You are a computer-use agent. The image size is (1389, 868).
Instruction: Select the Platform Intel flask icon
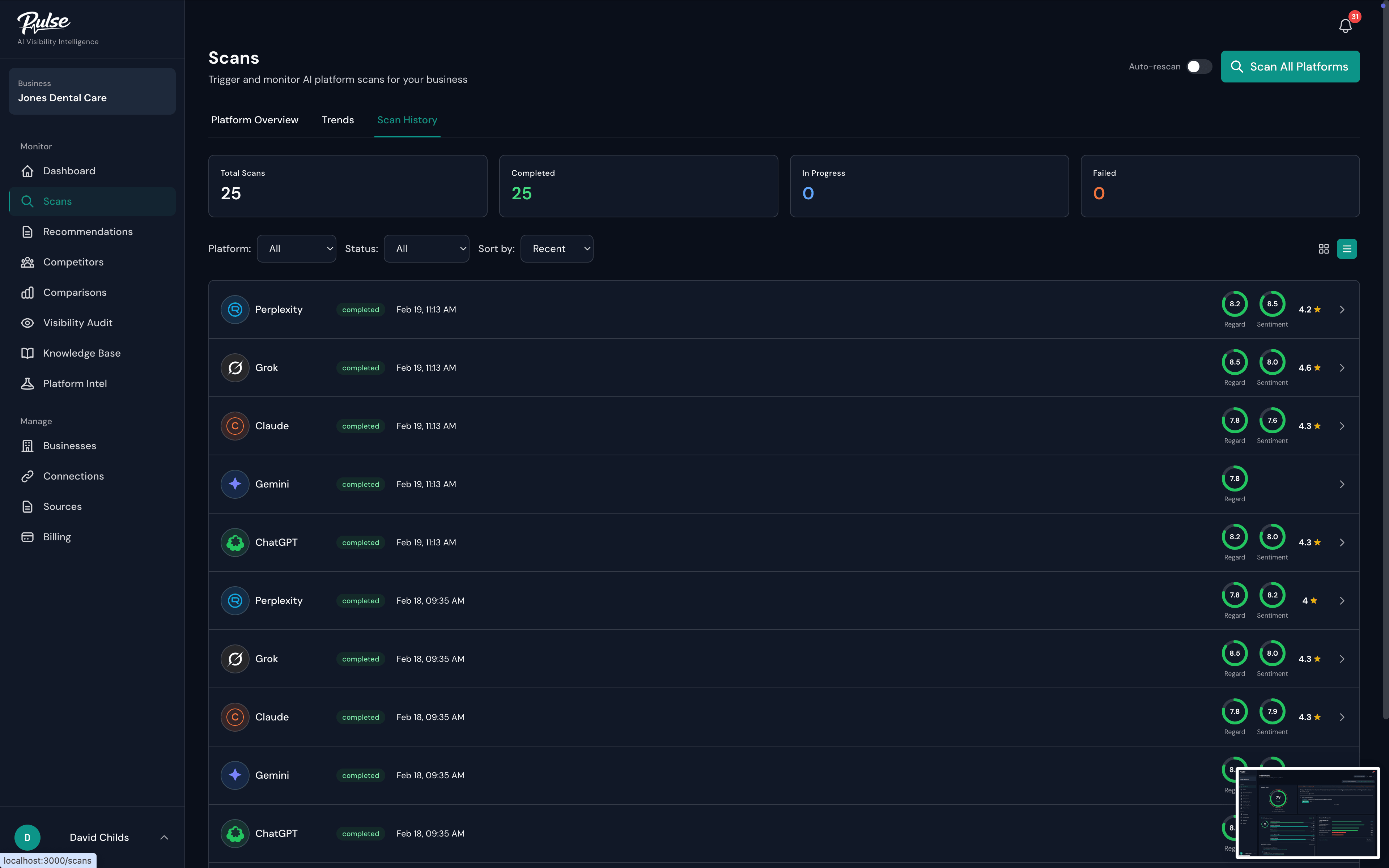click(x=27, y=383)
